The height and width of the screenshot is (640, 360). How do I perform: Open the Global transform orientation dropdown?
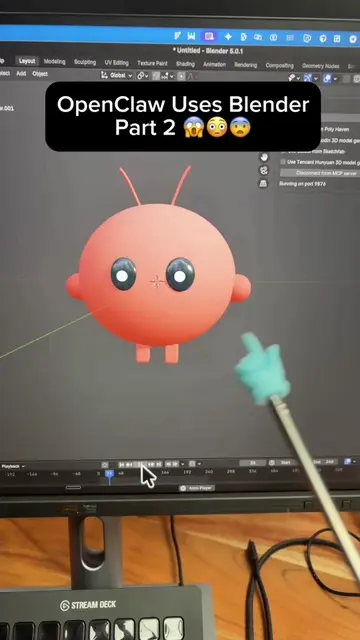point(117,76)
